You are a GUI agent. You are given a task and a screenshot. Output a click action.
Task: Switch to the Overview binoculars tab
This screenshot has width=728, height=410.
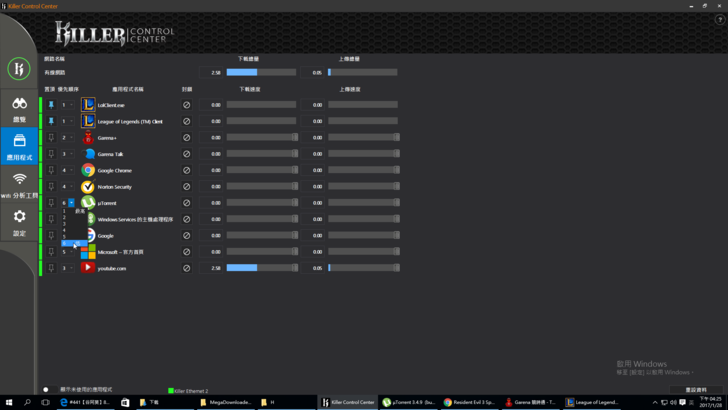click(19, 109)
